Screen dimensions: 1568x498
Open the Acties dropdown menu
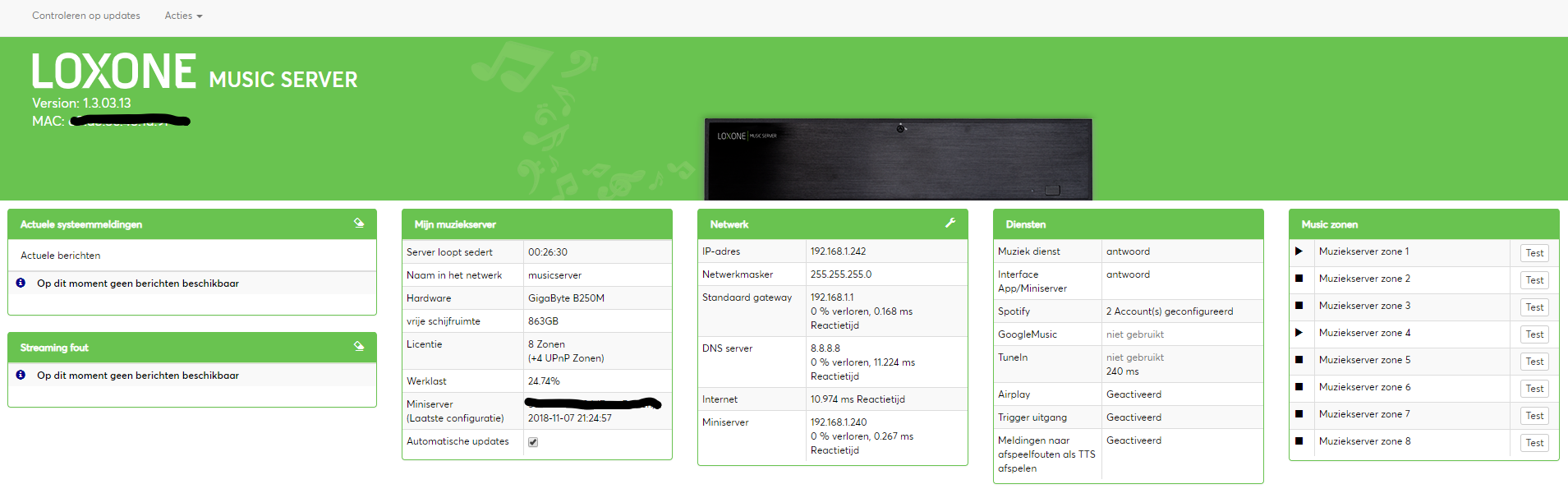[x=183, y=16]
